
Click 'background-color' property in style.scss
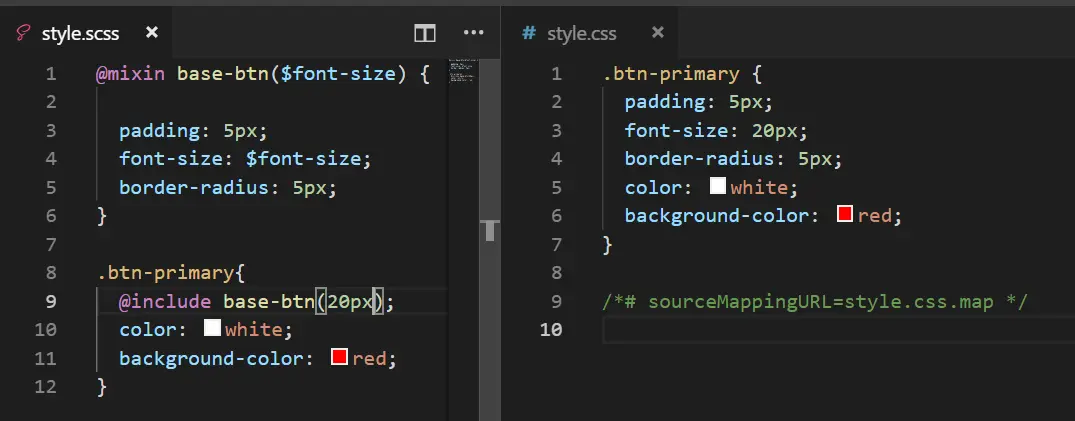pyautogui.click(x=210, y=358)
